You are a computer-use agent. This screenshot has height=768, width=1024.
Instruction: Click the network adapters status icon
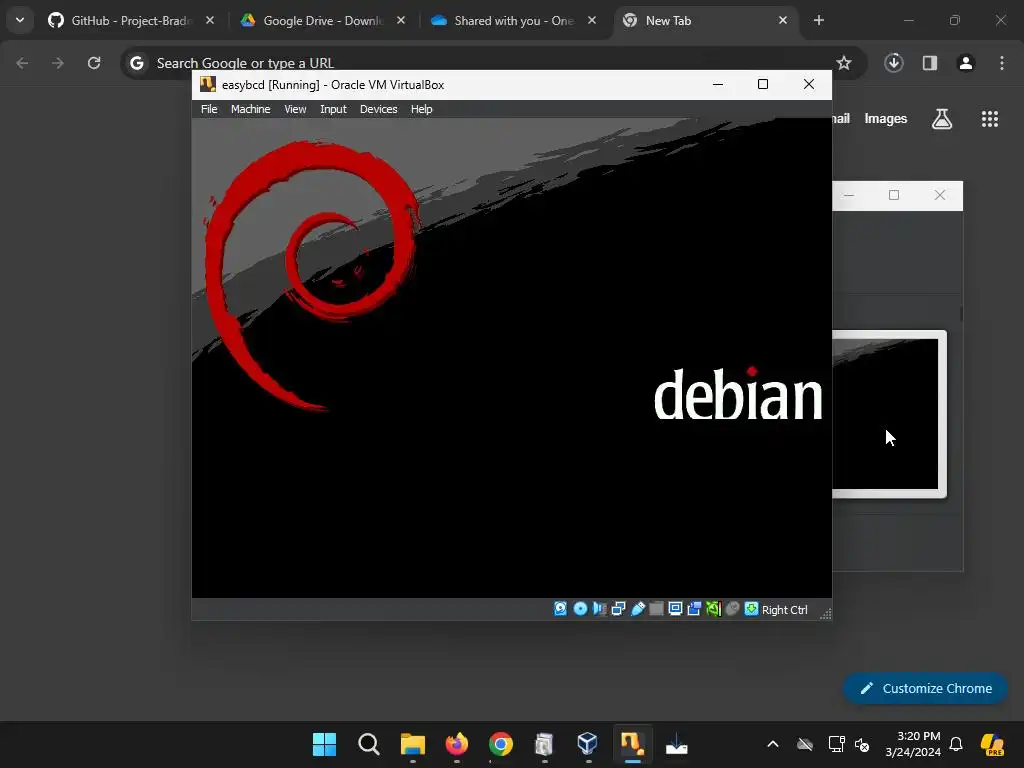point(618,609)
